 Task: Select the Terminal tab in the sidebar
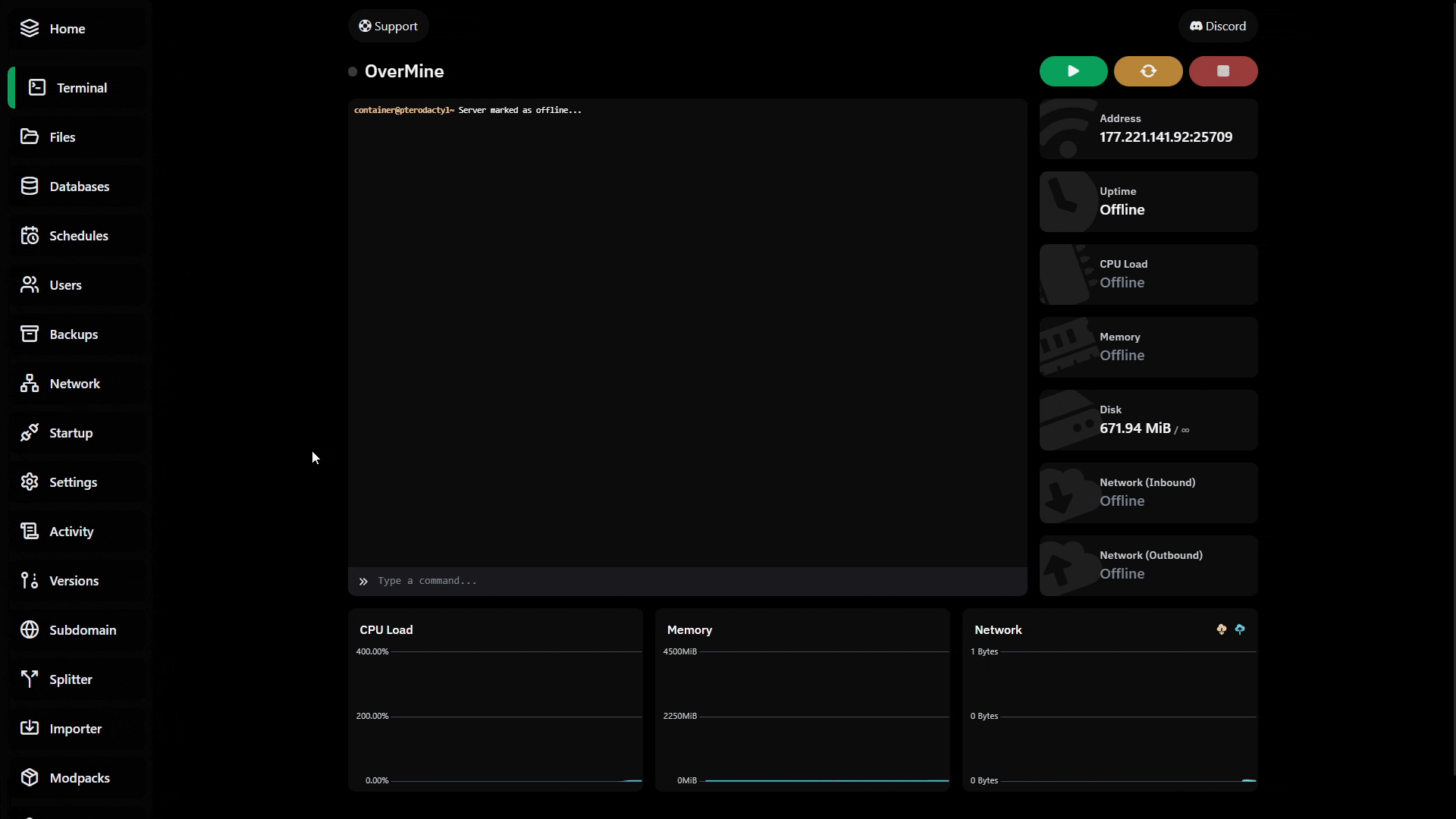tap(81, 88)
